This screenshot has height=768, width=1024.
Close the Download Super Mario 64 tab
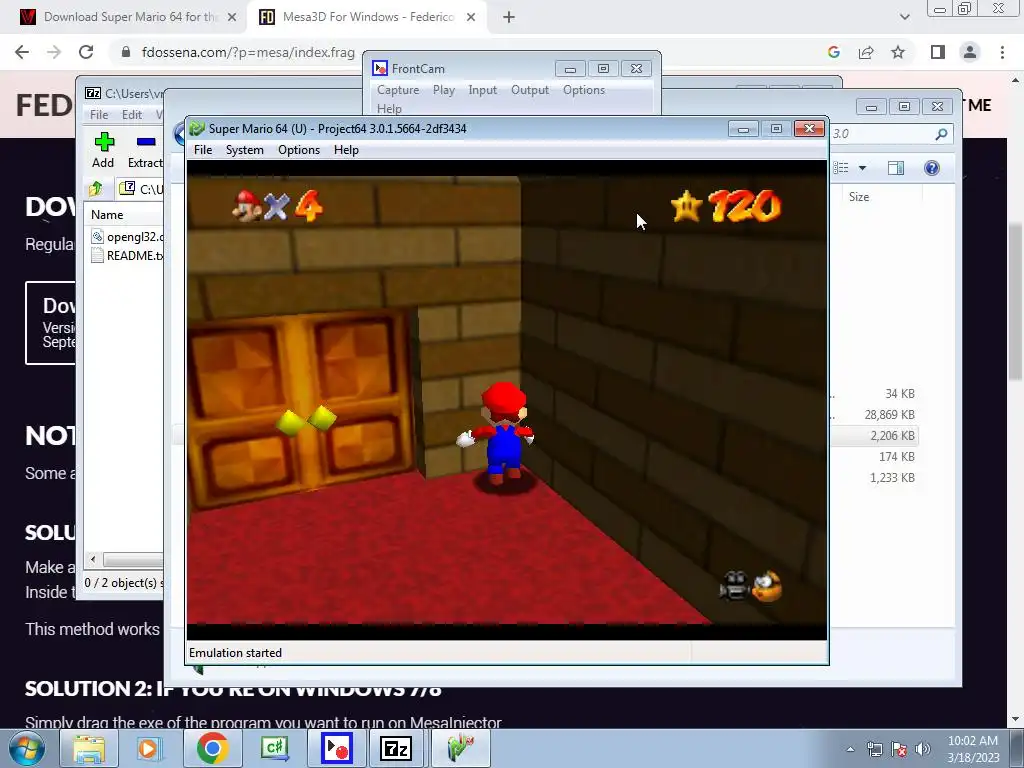(x=232, y=18)
